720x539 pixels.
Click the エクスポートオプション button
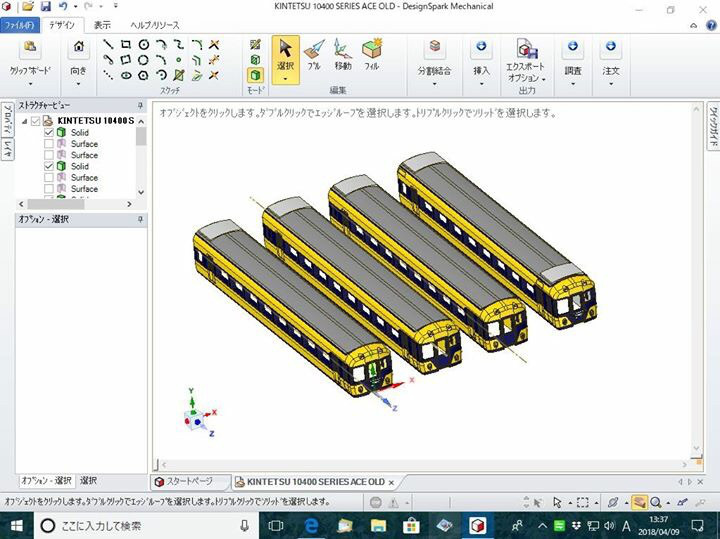[525, 61]
